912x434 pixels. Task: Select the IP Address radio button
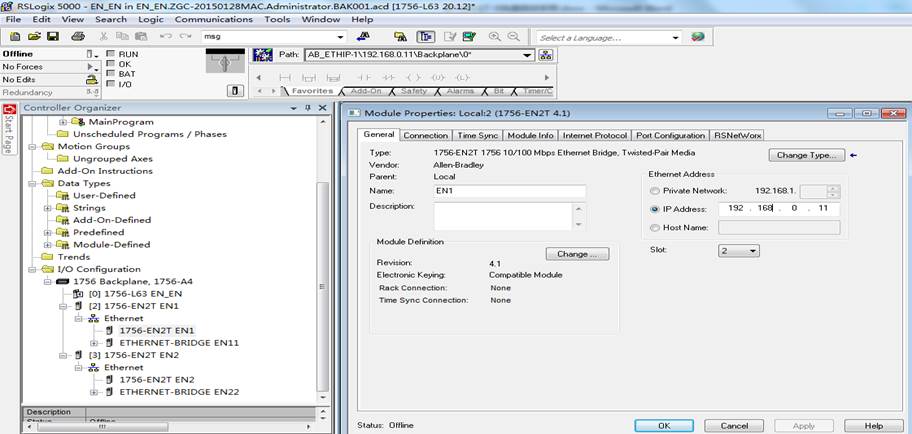click(656, 209)
